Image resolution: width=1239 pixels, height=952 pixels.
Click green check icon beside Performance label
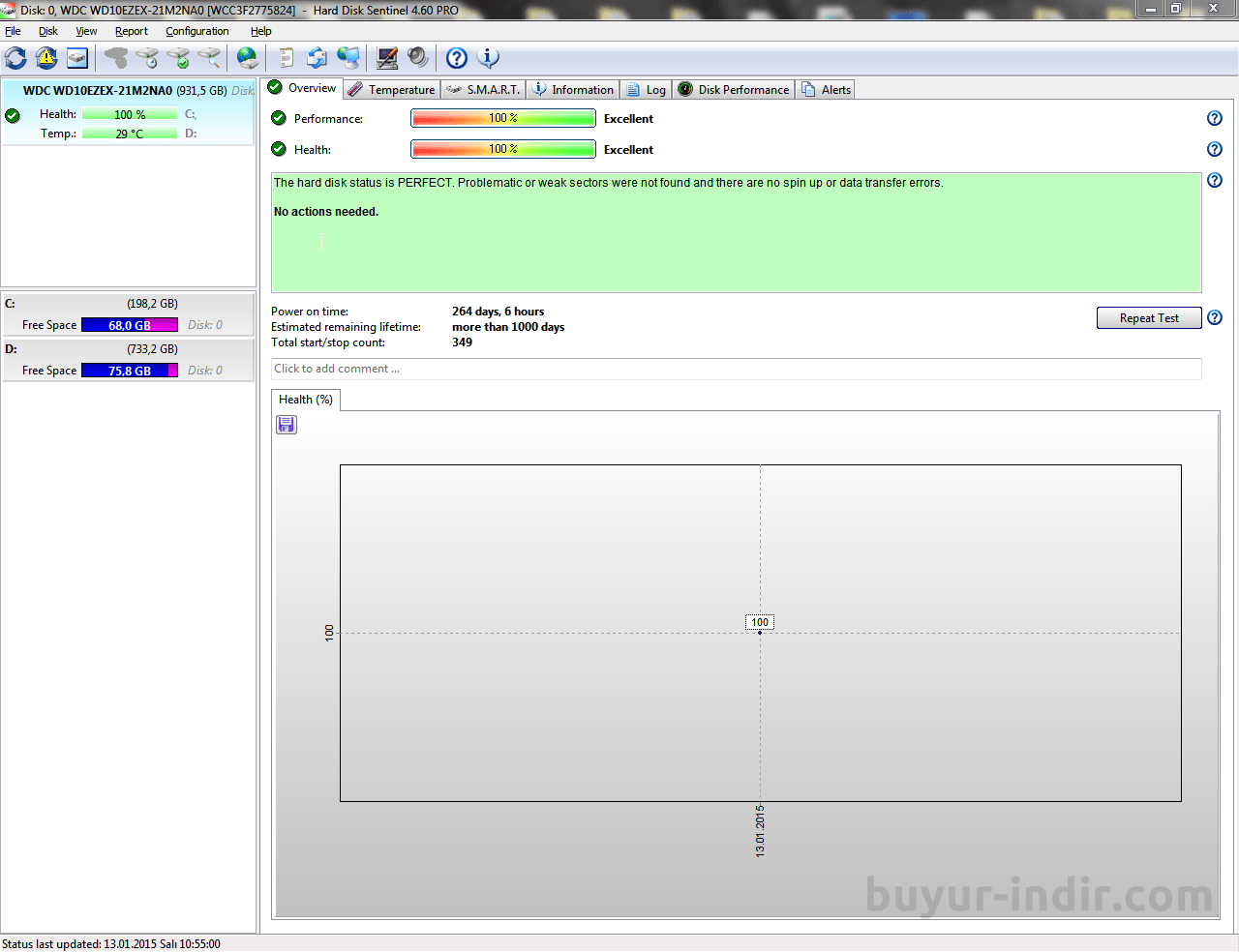point(279,118)
